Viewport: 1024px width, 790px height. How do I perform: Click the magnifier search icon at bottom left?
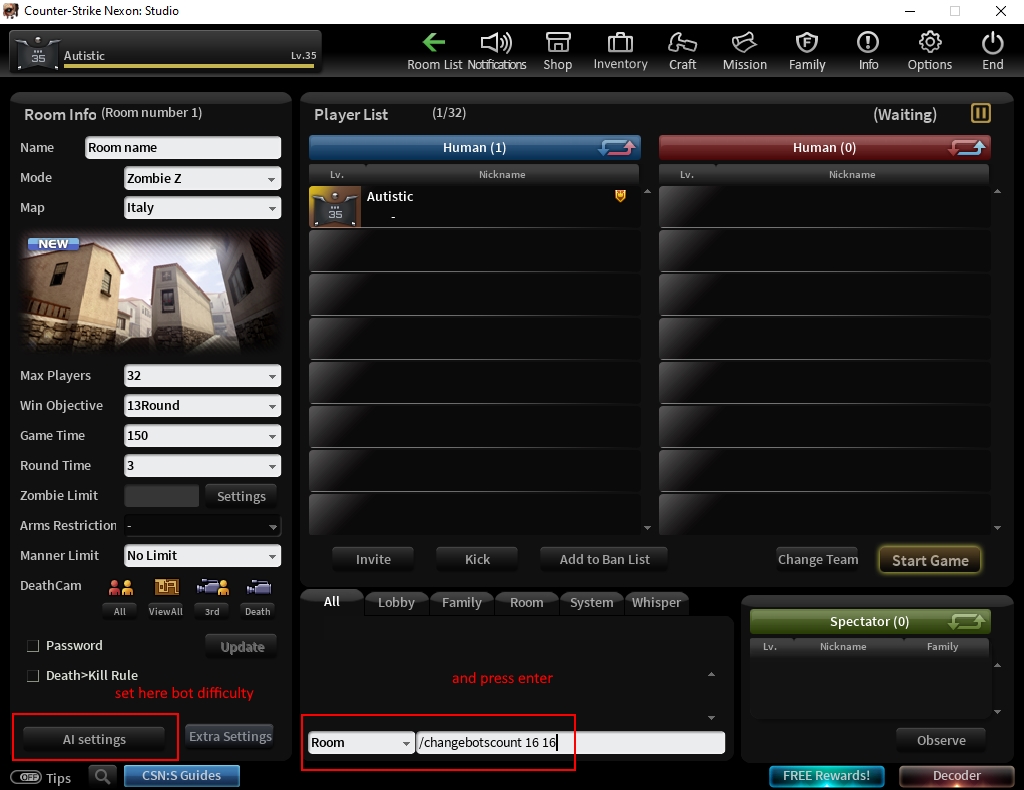(x=103, y=776)
